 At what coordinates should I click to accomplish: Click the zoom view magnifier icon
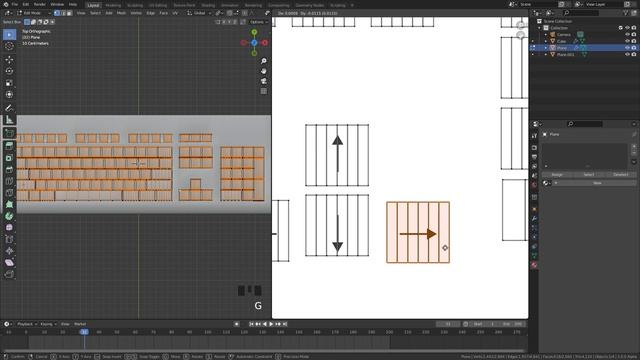pyautogui.click(x=264, y=61)
